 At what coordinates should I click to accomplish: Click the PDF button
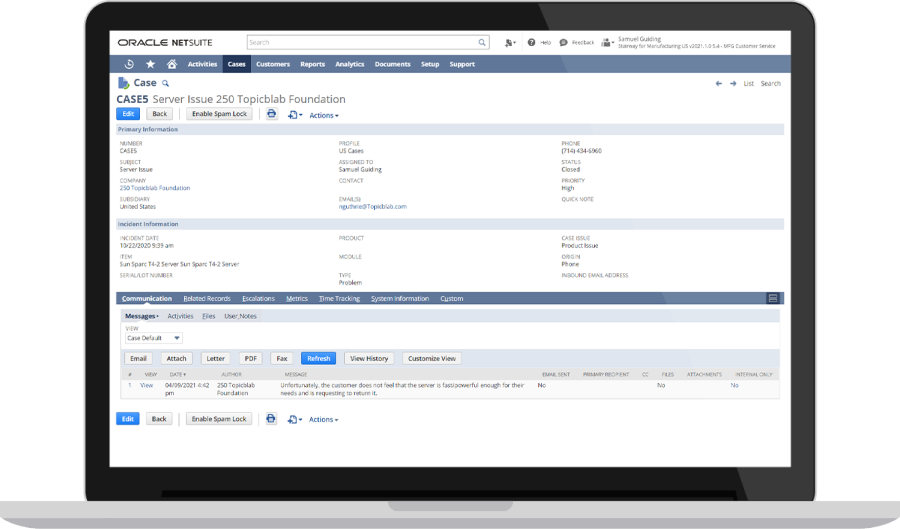pyautogui.click(x=251, y=359)
